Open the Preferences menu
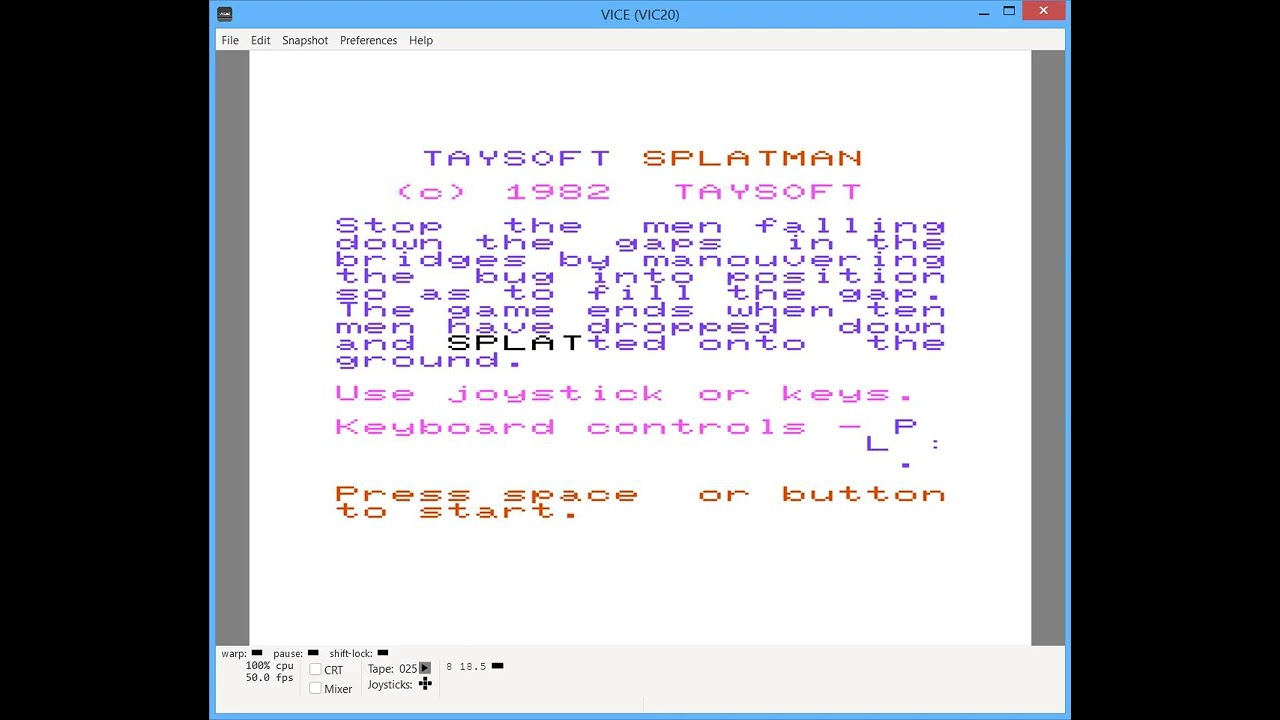Screen dimensions: 1280x720 pos(368,40)
